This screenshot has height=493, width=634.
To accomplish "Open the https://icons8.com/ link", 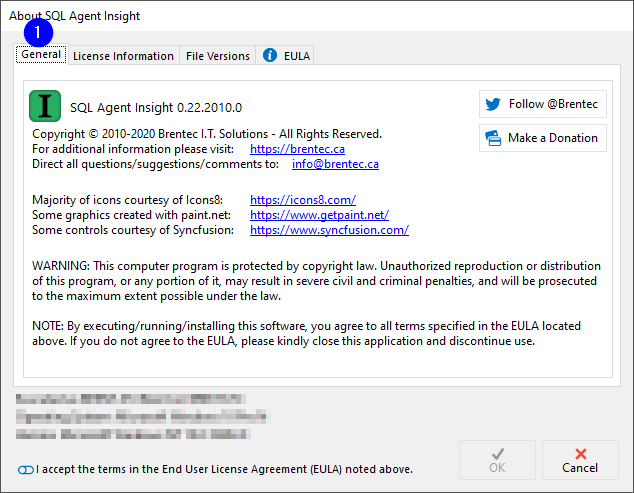I will click(303, 200).
